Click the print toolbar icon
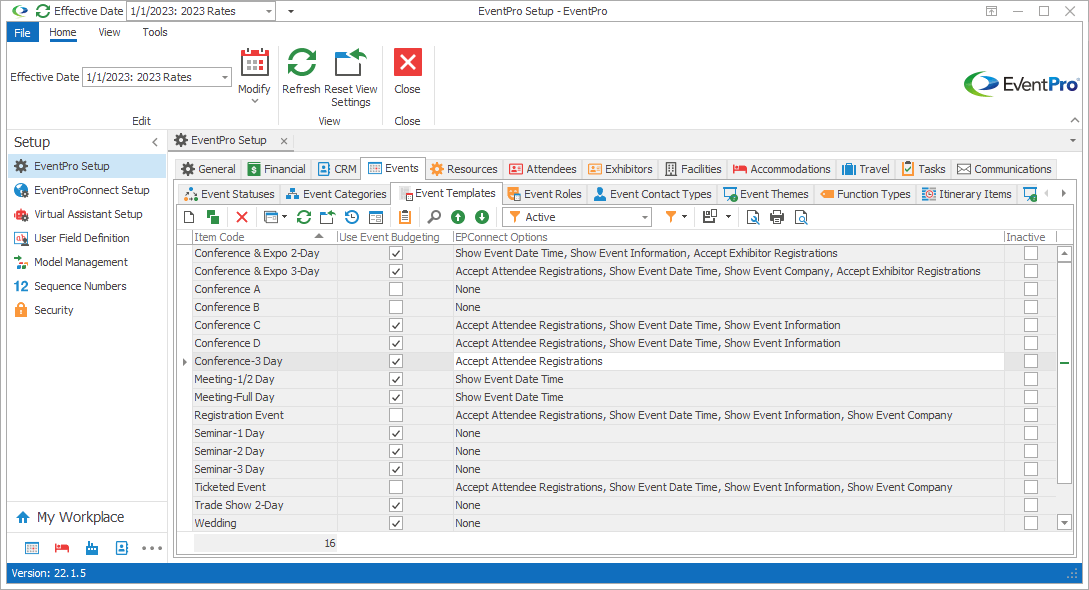Viewport: 1089px width, 590px height. click(x=777, y=217)
